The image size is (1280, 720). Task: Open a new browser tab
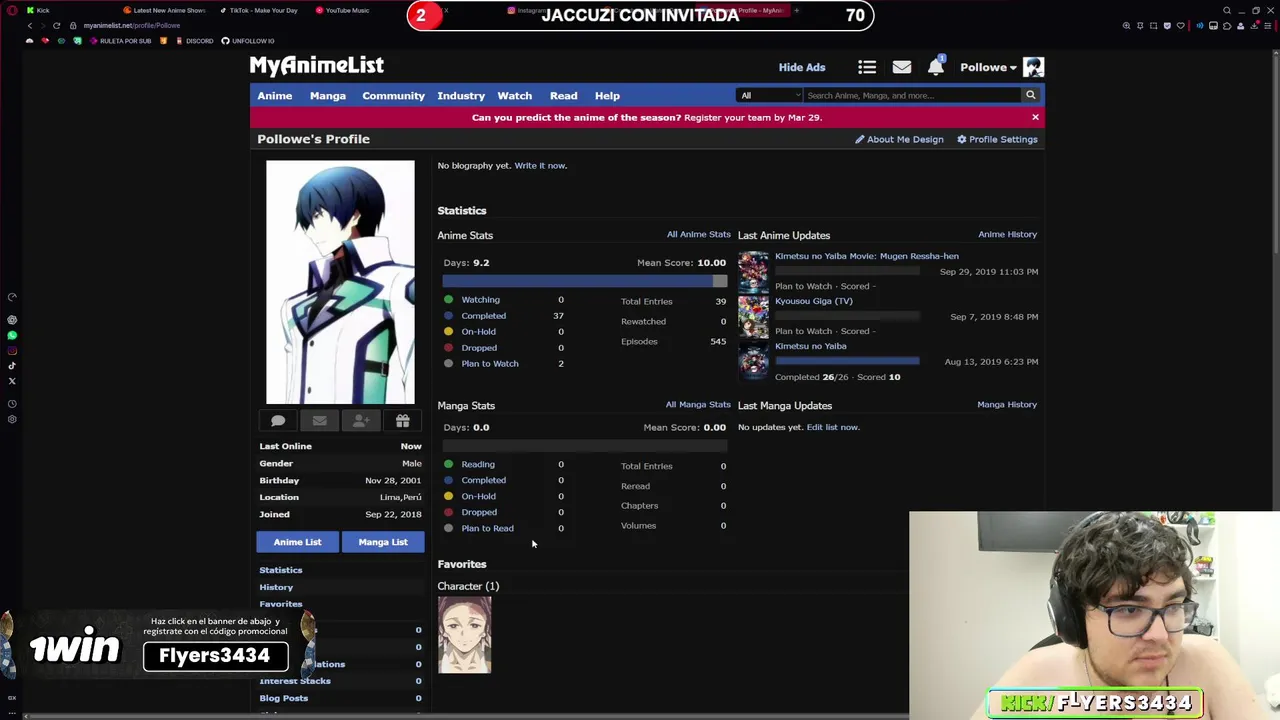pos(797,10)
